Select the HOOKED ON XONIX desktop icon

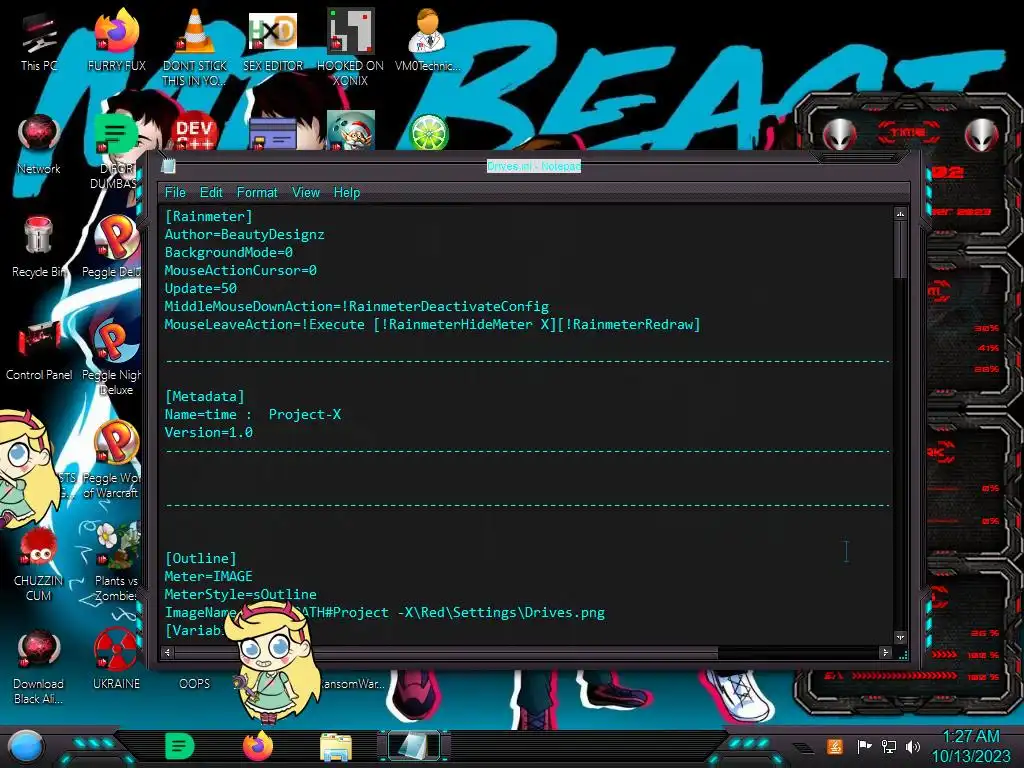(x=351, y=47)
